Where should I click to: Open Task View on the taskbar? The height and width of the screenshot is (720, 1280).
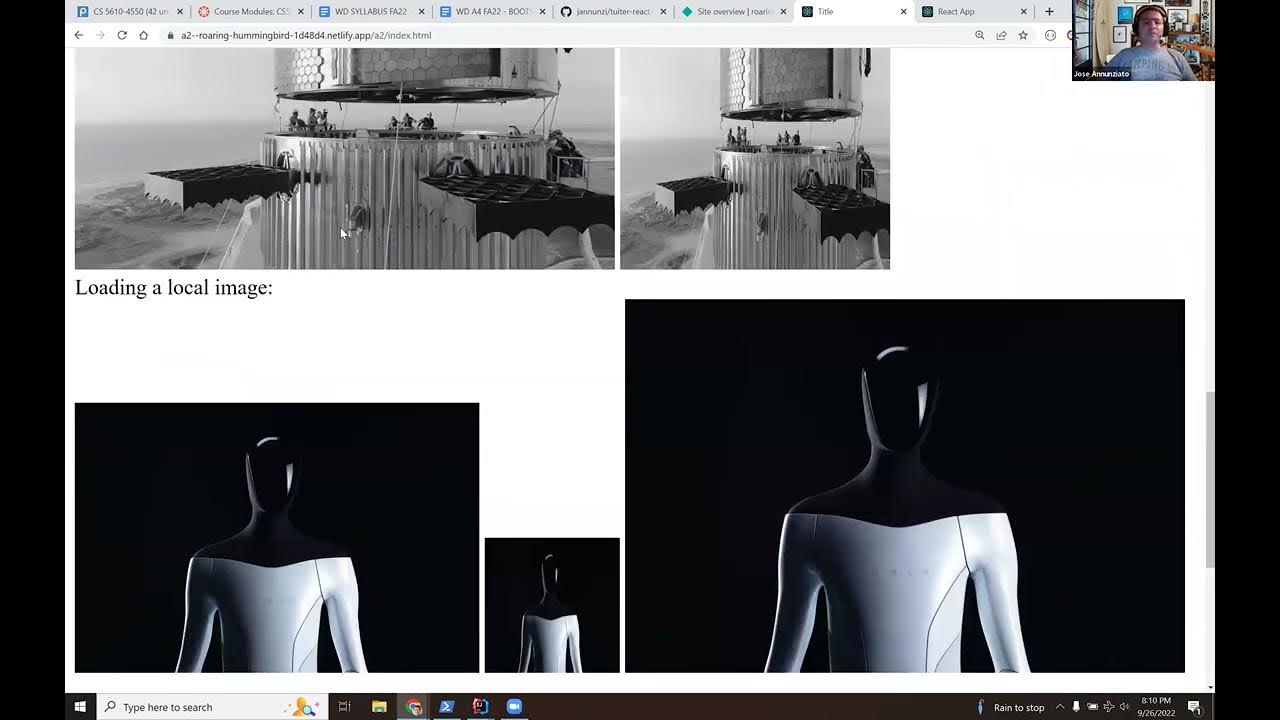coord(344,707)
